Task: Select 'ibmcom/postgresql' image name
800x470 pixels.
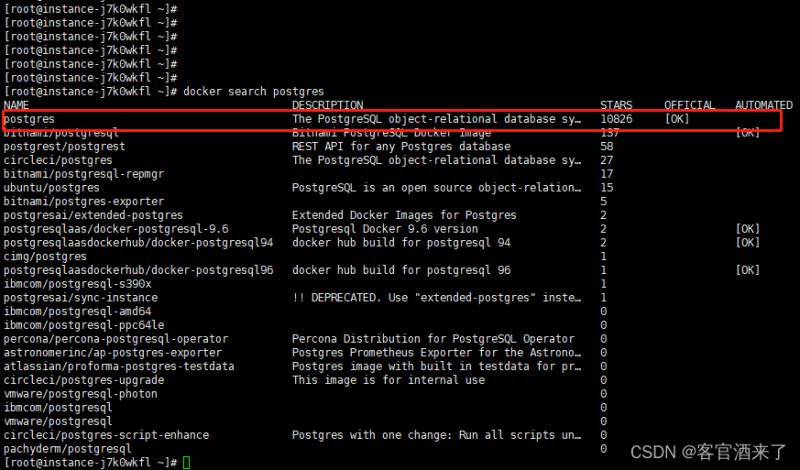Action: tap(58, 409)
